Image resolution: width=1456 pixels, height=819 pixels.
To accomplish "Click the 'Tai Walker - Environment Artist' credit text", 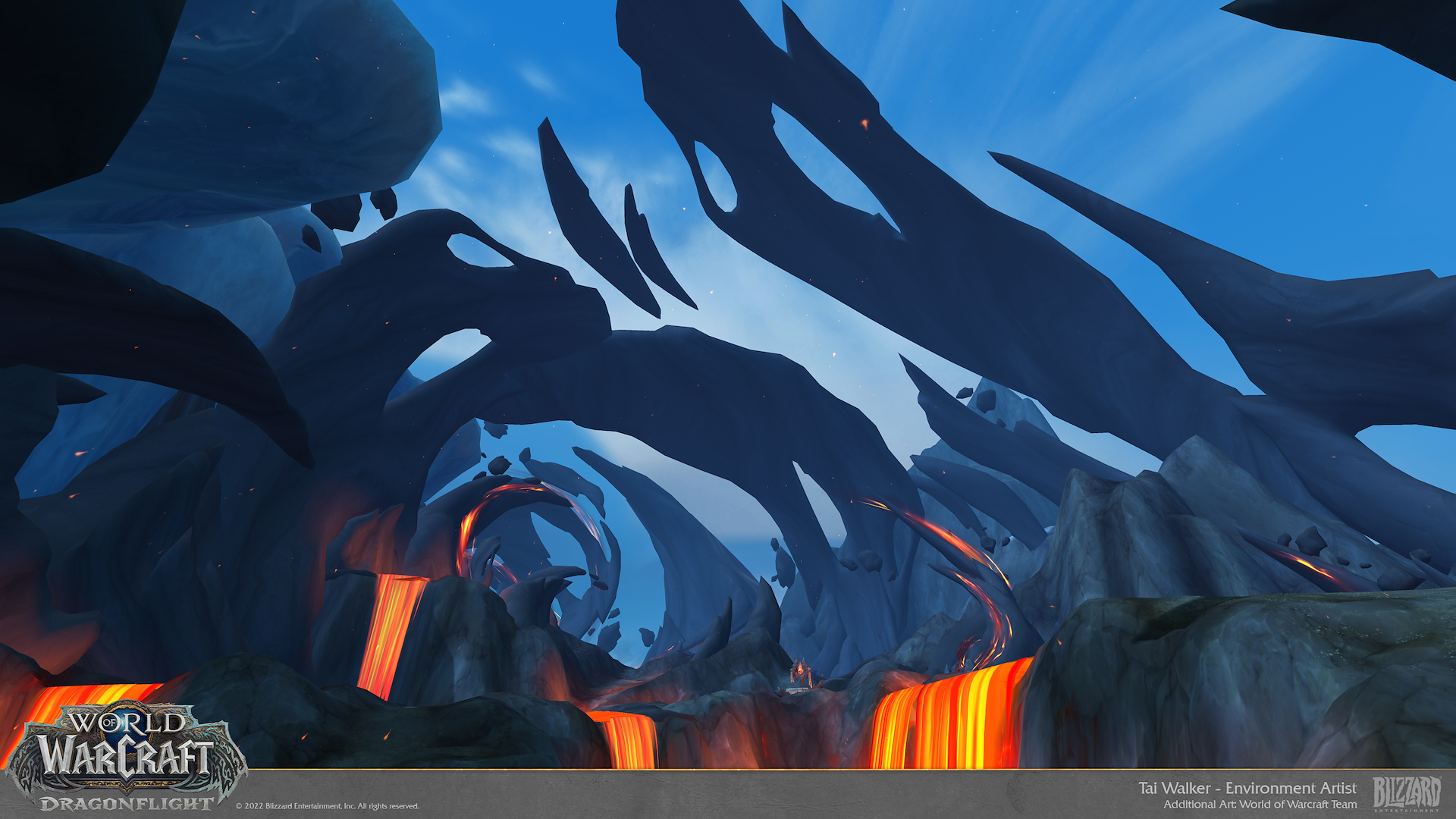I will [1247, 789].
